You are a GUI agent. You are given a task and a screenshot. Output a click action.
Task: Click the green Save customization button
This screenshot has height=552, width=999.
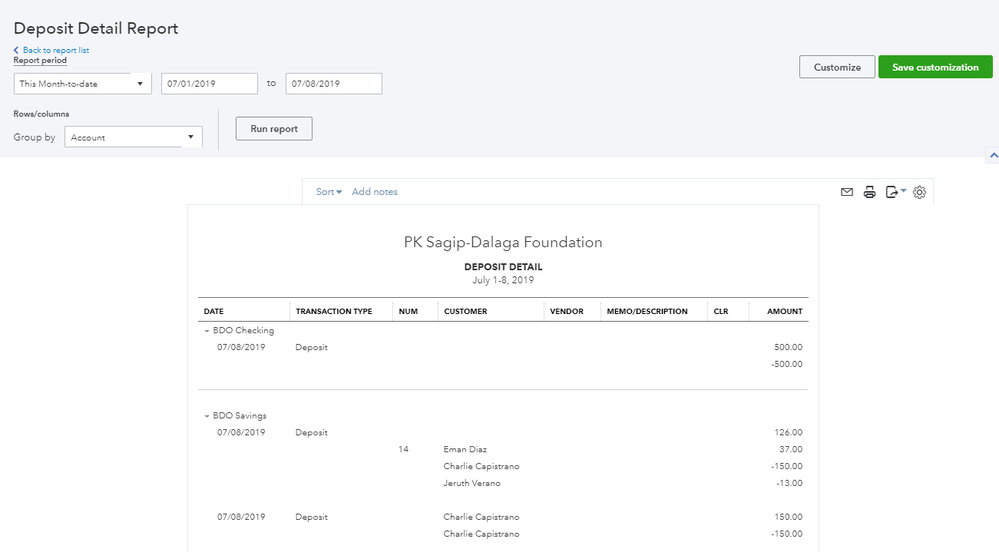coord(935,67)
